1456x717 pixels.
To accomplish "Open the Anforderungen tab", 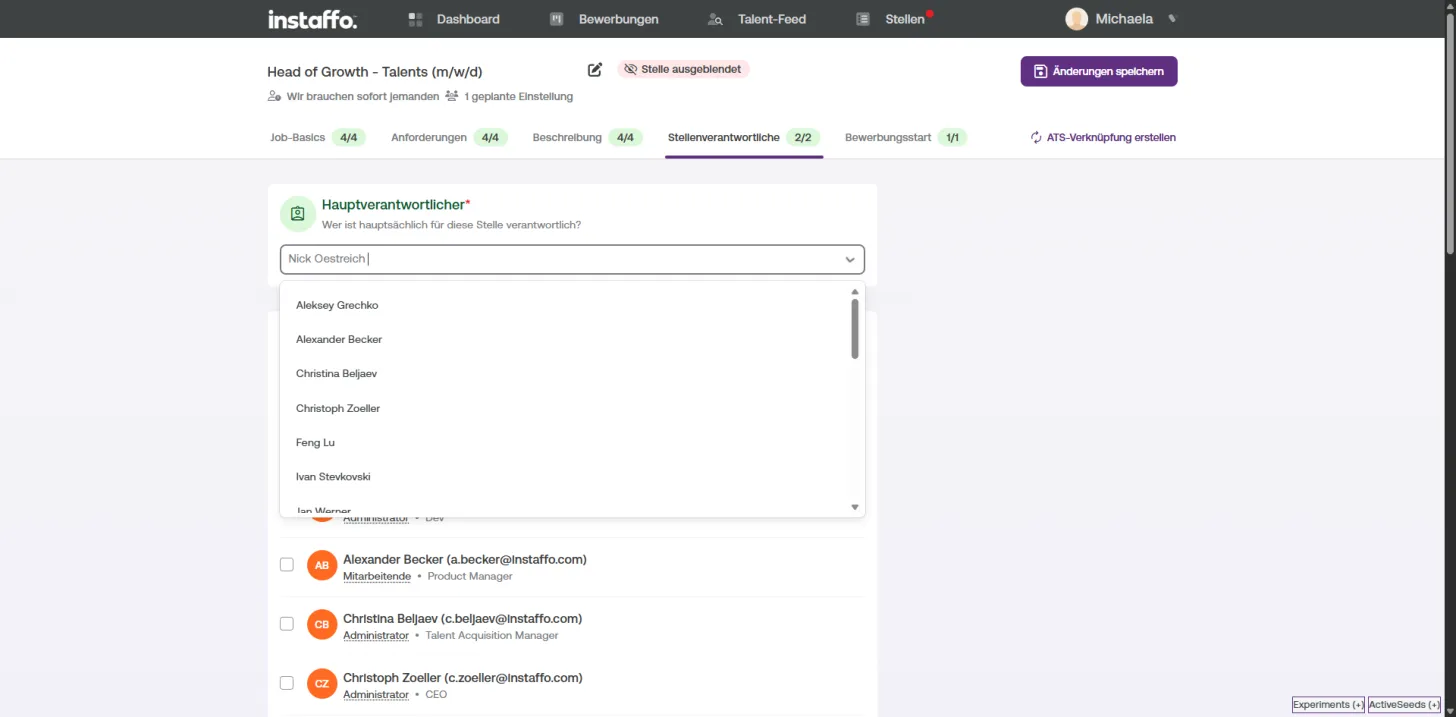I will coord(449,137).
